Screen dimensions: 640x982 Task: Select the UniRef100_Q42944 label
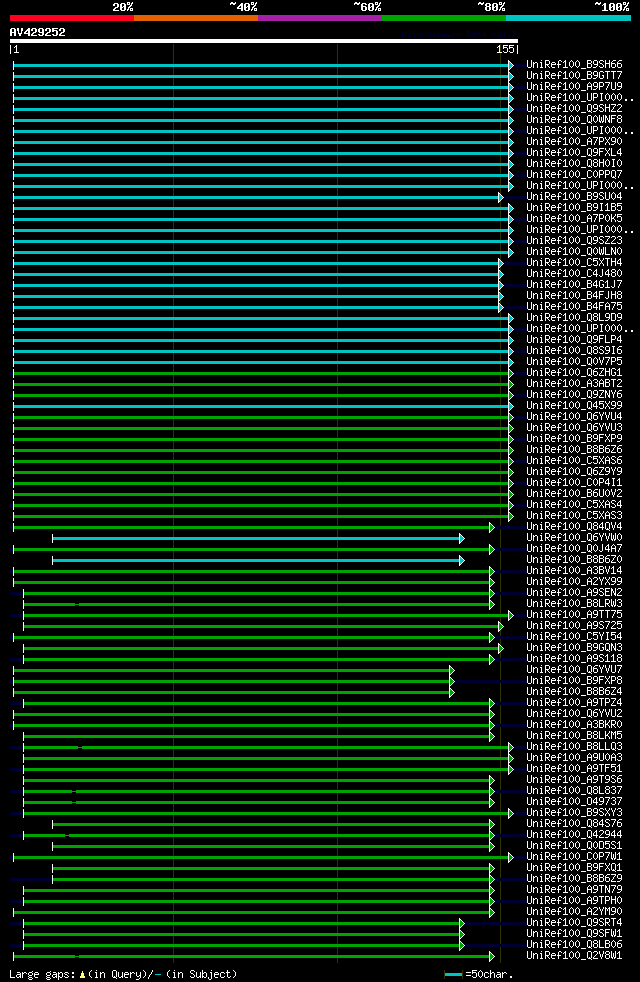pos(574,834)
